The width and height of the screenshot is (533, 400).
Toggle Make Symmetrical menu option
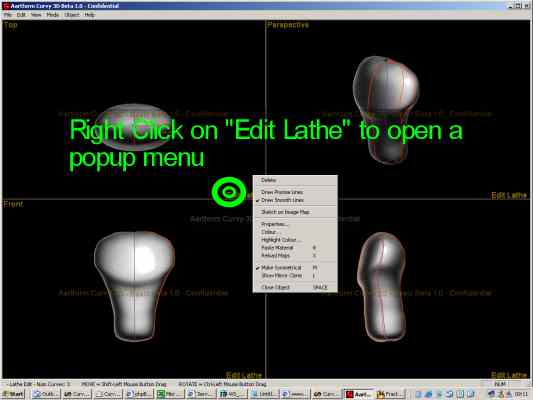(x=281, y=268)
